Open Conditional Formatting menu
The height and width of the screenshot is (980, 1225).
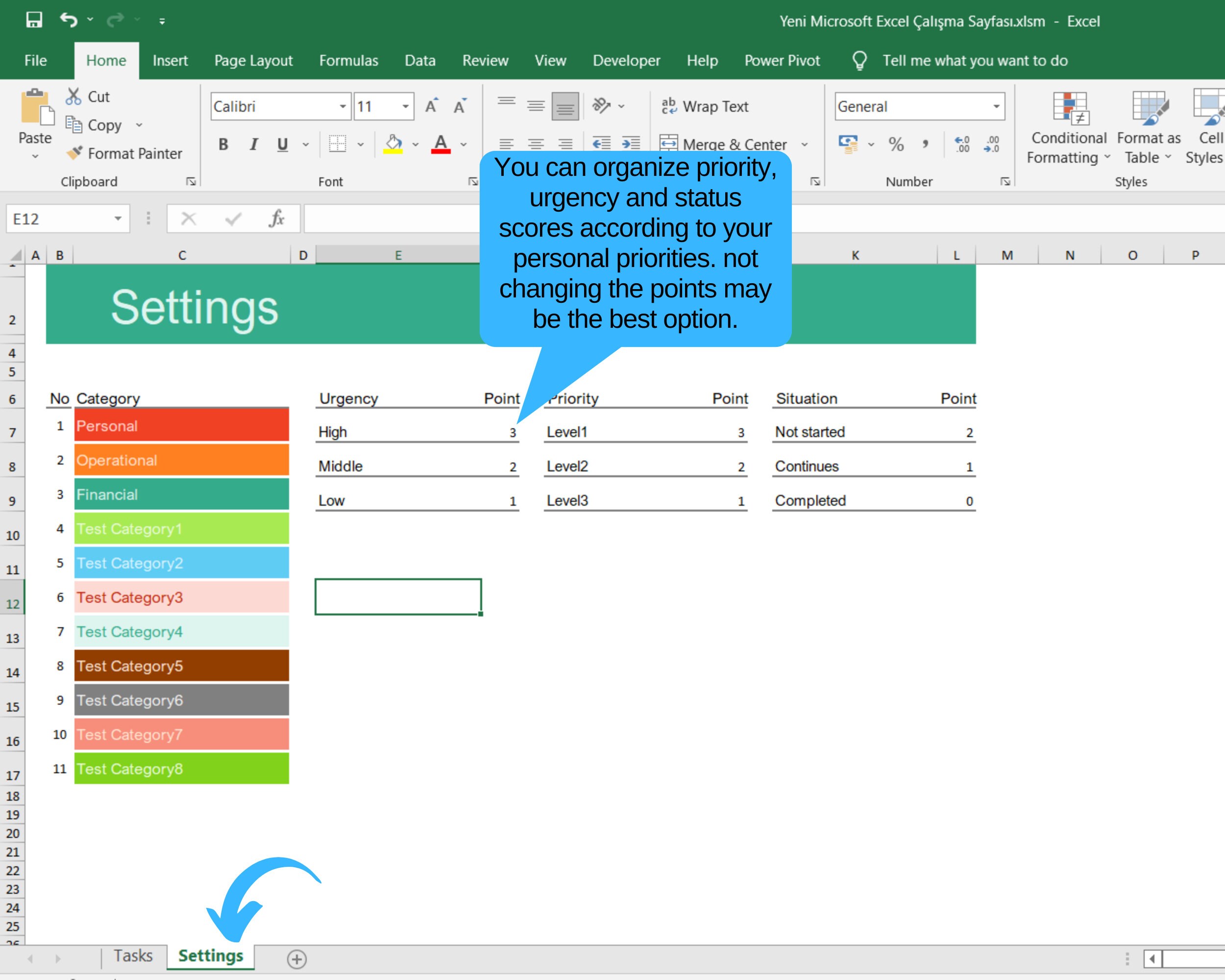[x=1069, y=128]
